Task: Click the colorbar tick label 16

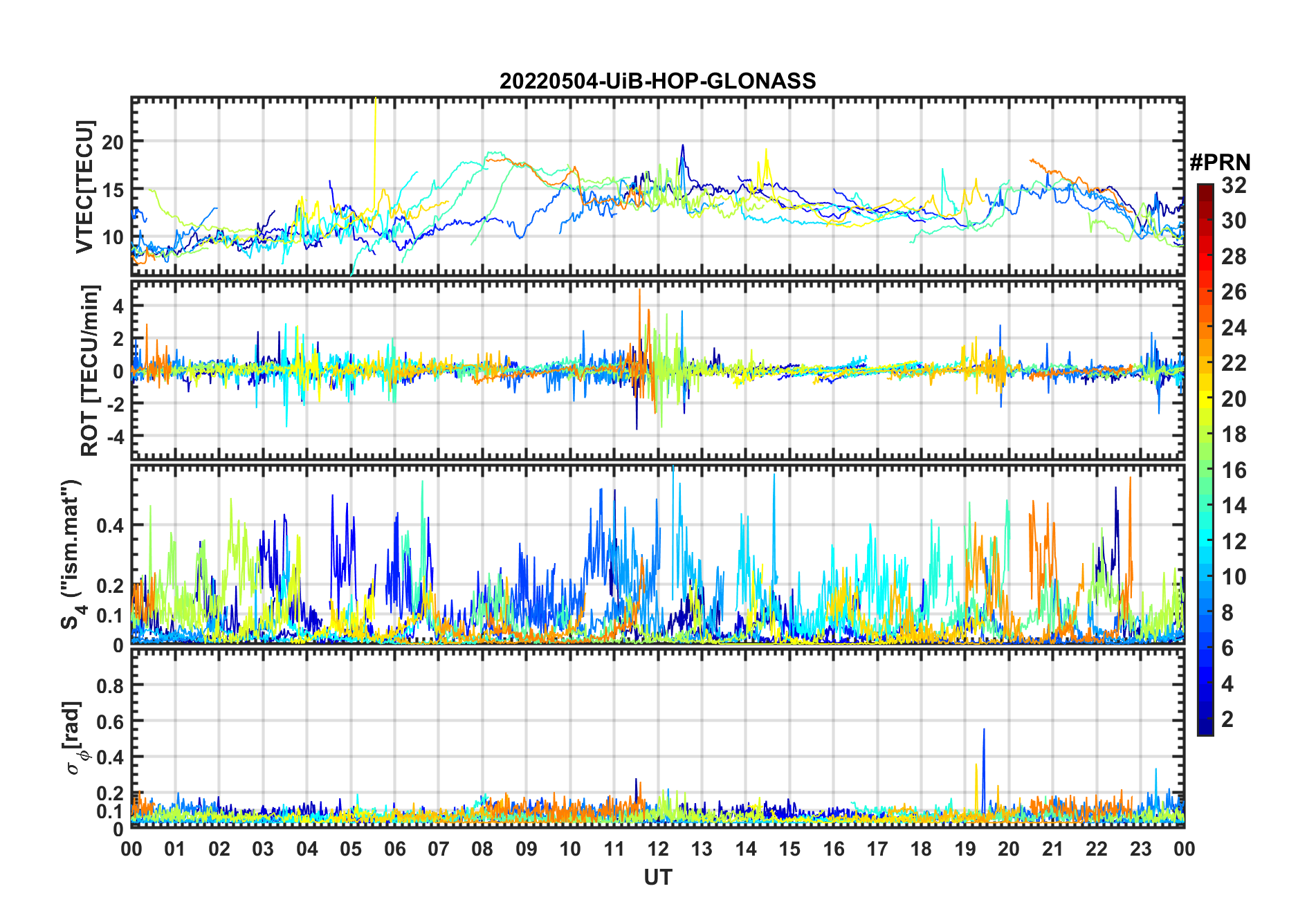Action: 1234,470
